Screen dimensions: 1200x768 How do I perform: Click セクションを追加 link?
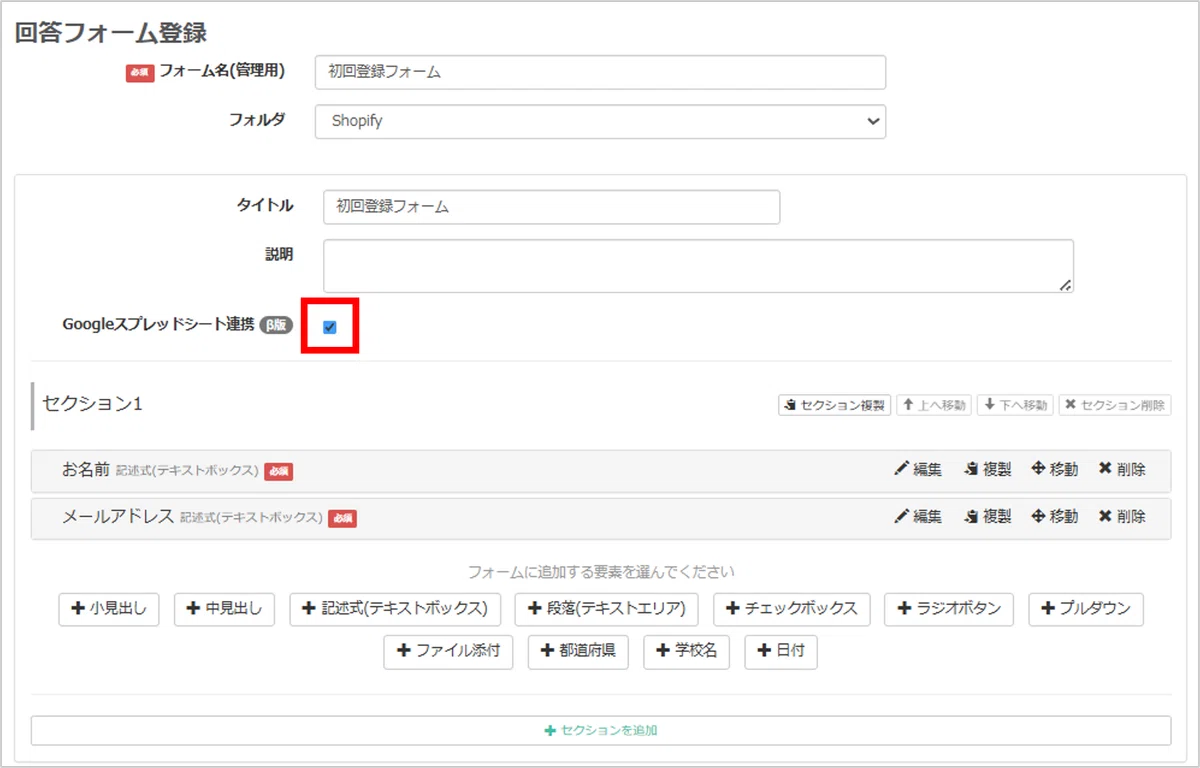pos(601,731)
